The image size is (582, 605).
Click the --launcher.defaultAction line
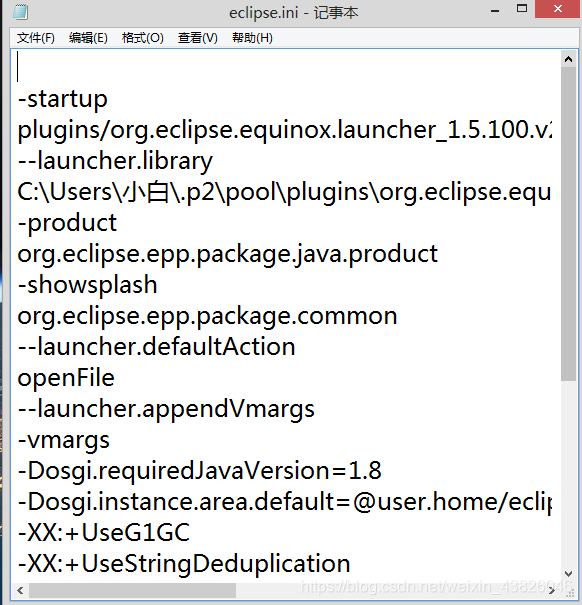point(156,346)
